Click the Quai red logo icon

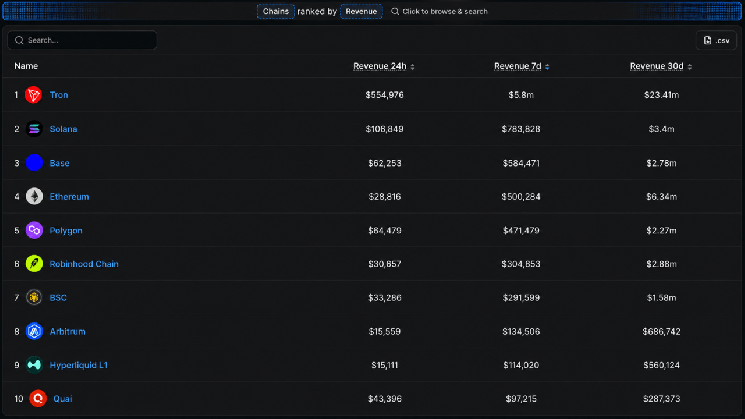38,399
